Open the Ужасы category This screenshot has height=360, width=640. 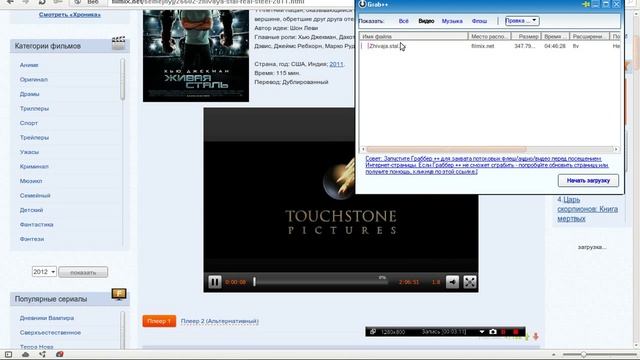[x=29, y=152]
